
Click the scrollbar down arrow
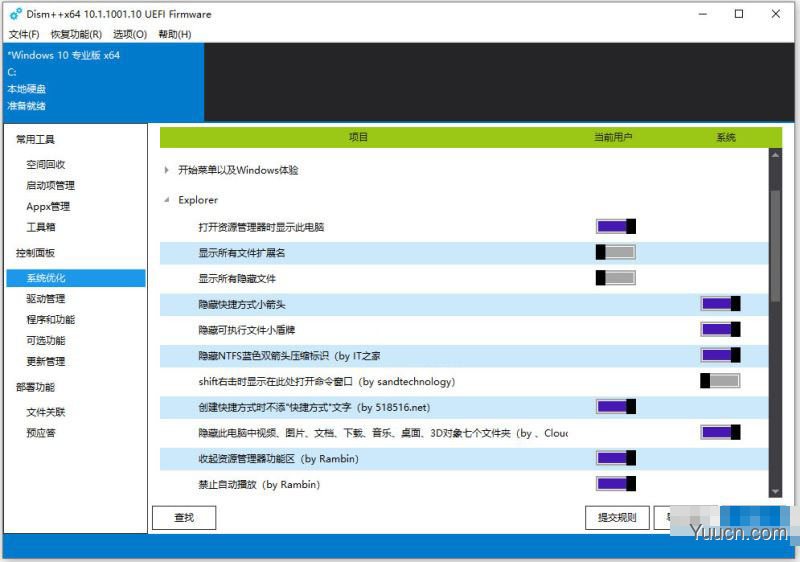coord(776,492)
